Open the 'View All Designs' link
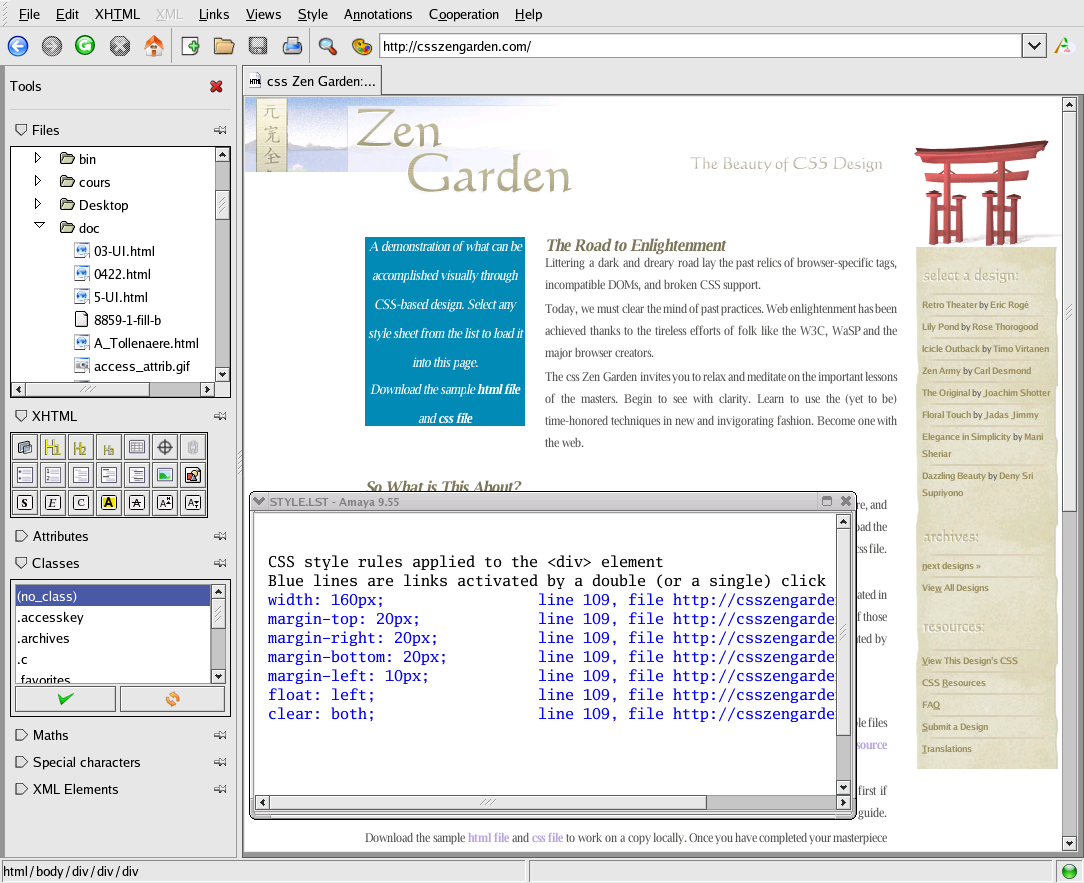This screenshot has height=883, width=1084. click(955, 588)
